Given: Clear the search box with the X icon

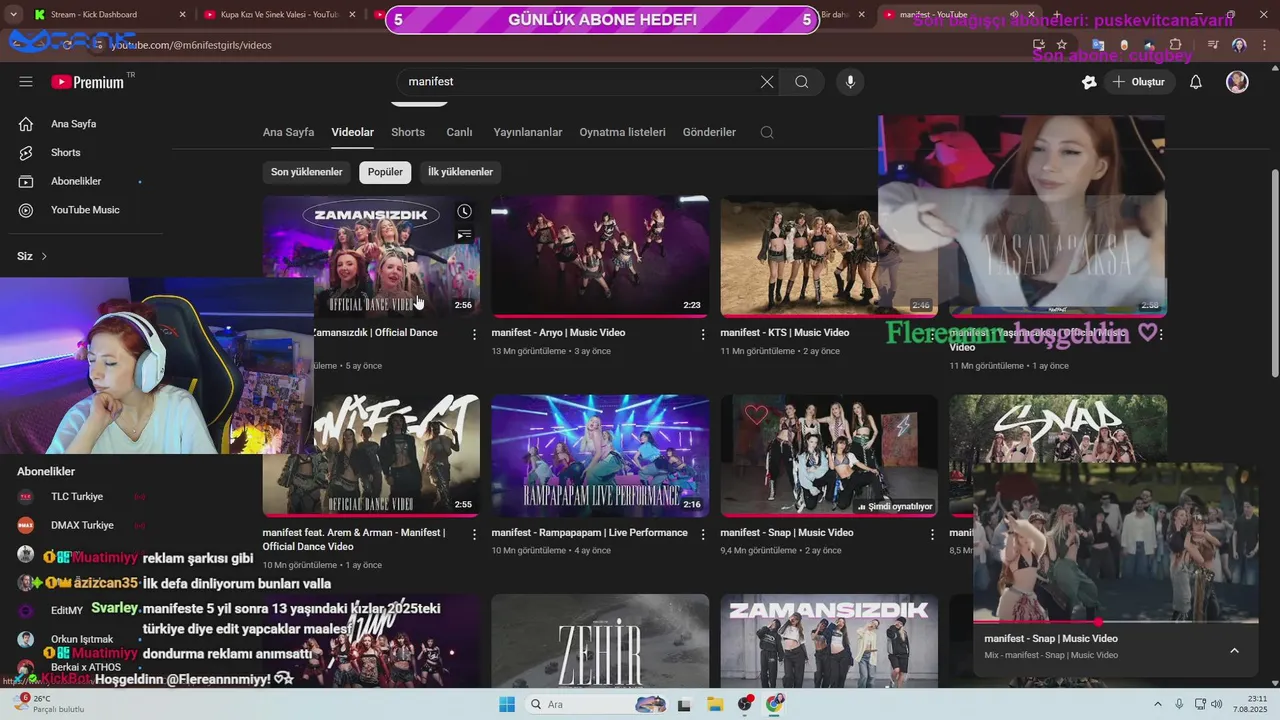Looking at the screenshot, I should (767, 82).
